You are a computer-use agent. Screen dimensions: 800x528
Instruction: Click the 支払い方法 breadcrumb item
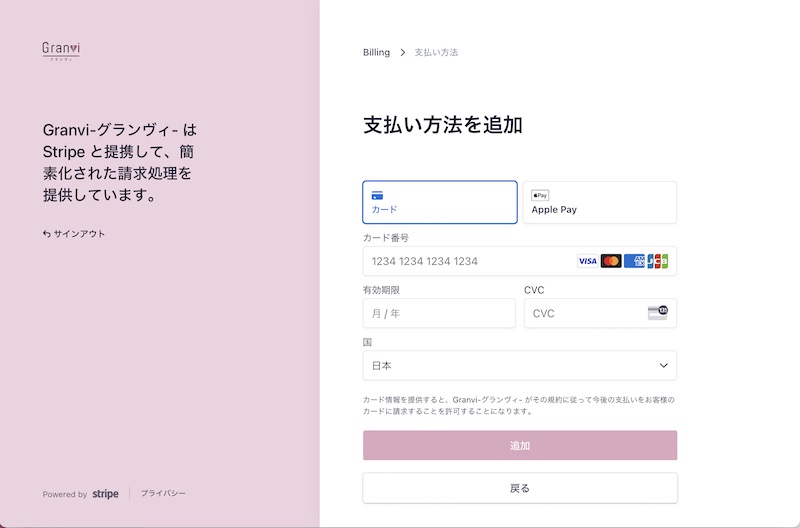(436, 53)
